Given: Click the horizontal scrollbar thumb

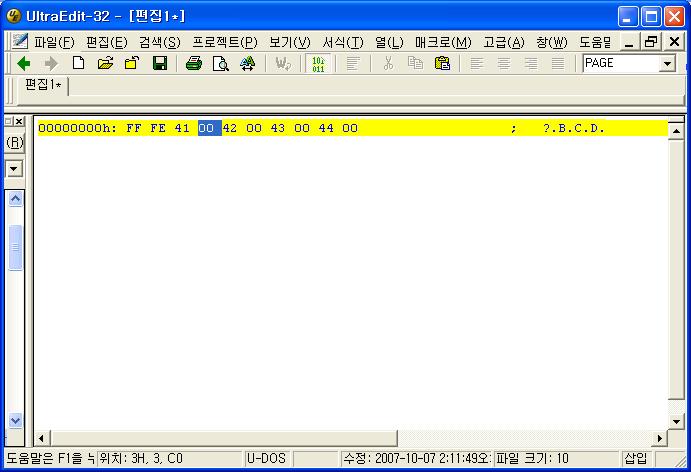Looking at the screenshot, I should [223, 439].
